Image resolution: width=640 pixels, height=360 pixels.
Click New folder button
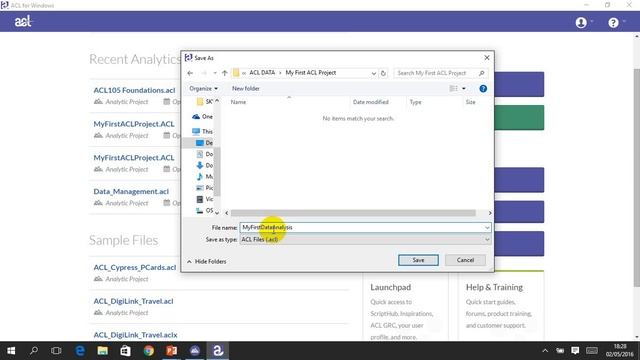click(246, 89)
